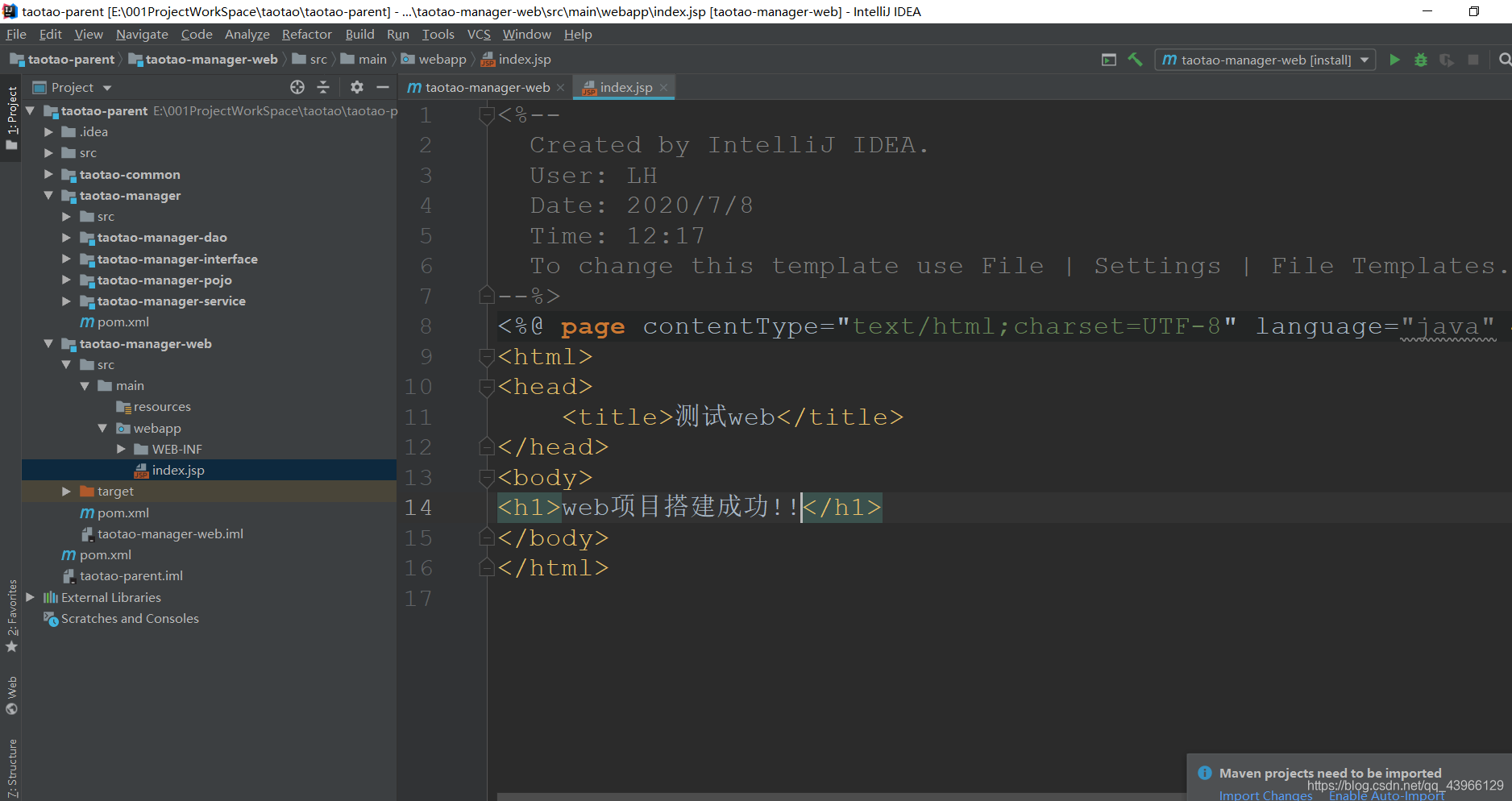Toggle the 2: Favorites side tab
This screenshot has height=801, width=1512.
point(11,616)
